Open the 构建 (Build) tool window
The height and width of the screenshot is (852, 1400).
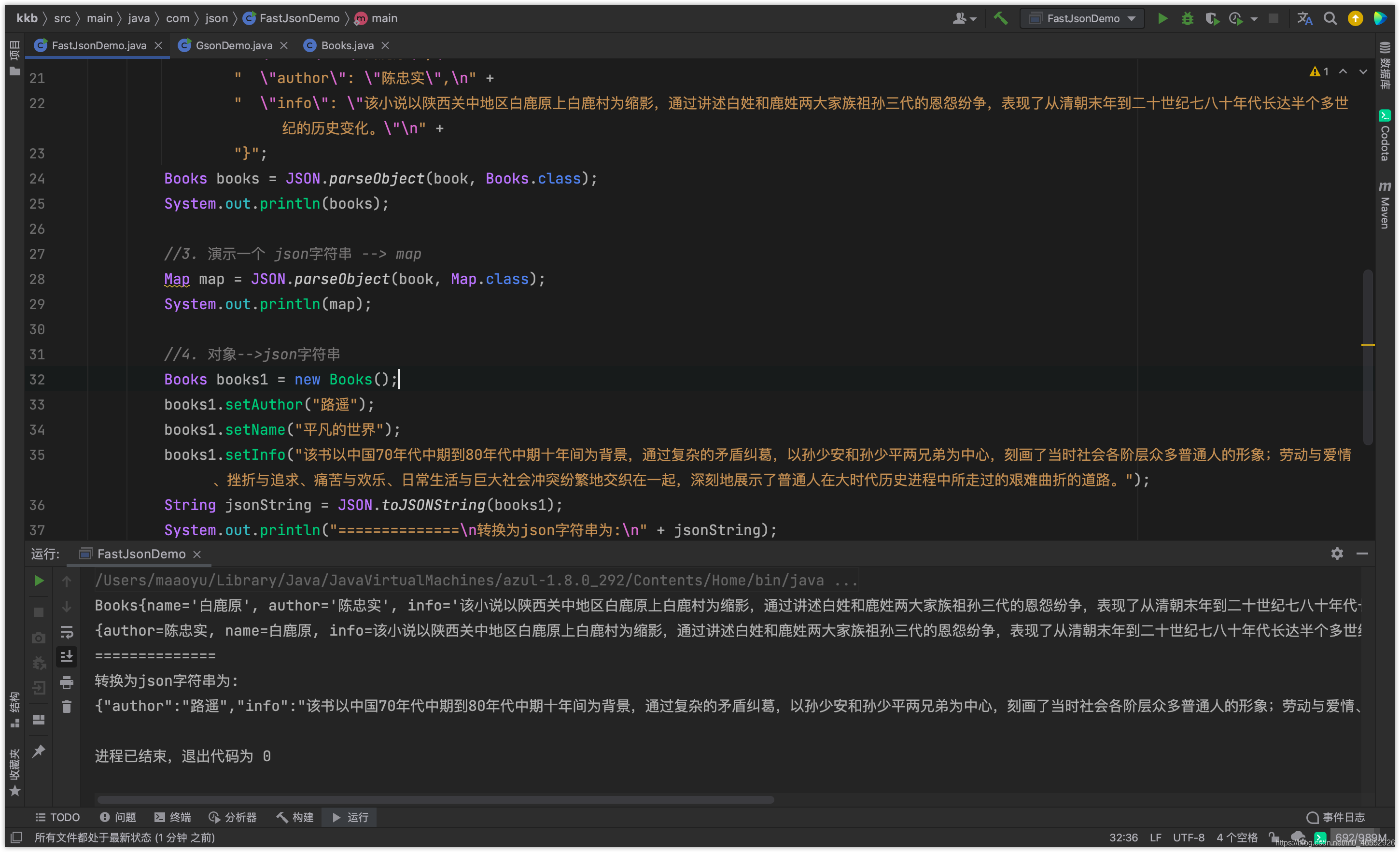point(295,817)
